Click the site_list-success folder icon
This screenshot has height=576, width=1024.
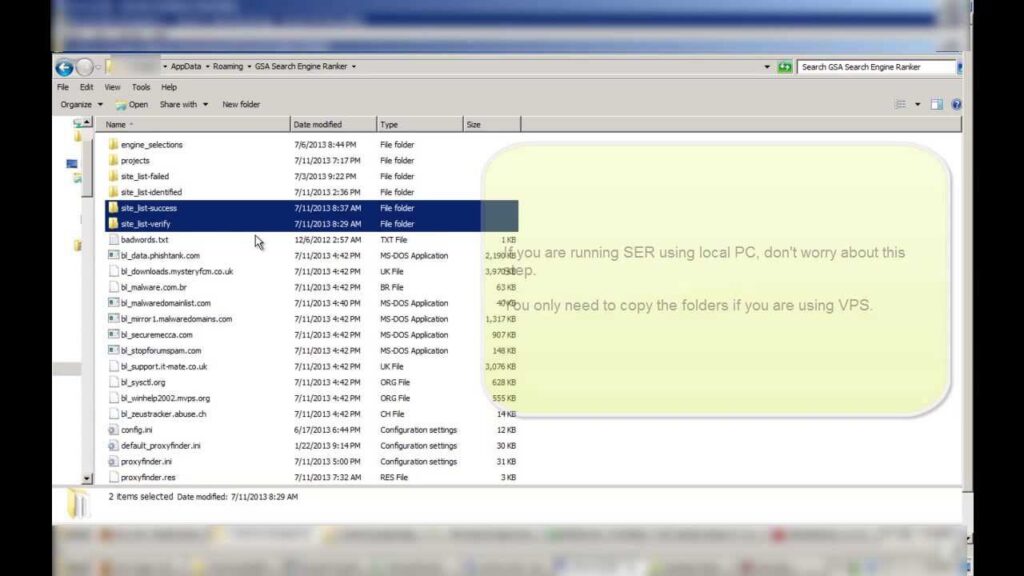tap(113, 208)
